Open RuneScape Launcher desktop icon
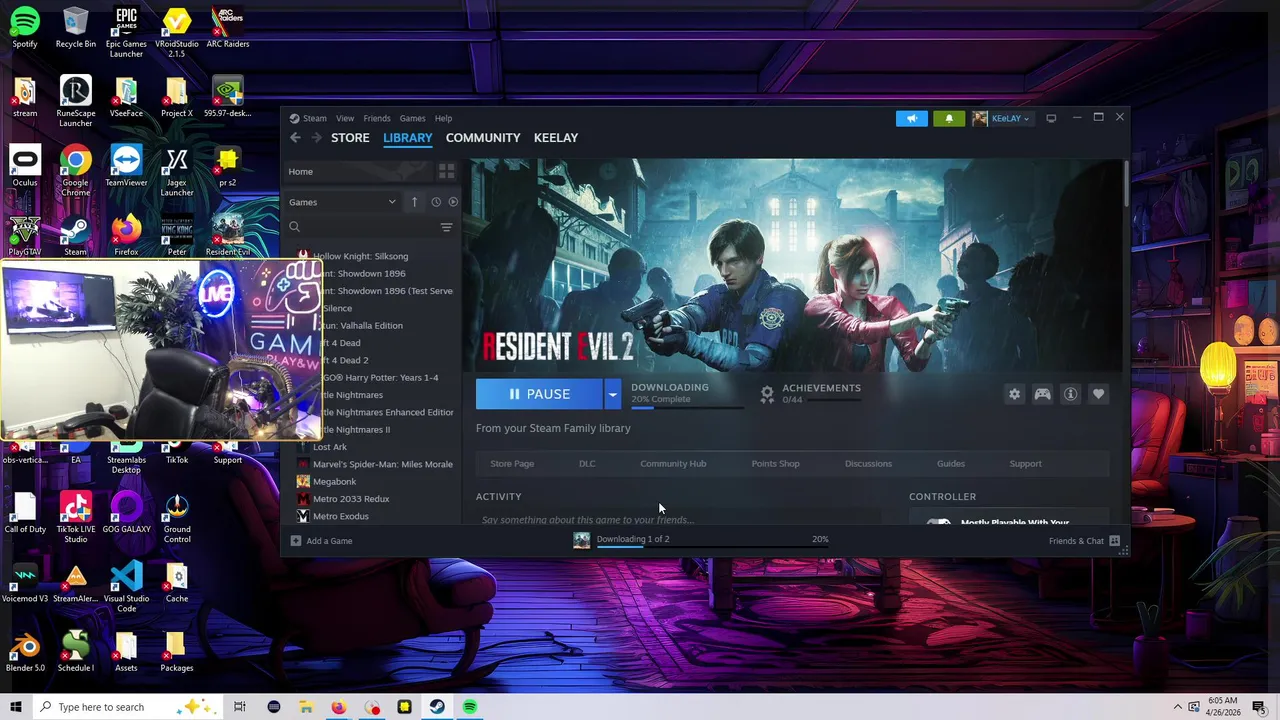 click(75, 101)
